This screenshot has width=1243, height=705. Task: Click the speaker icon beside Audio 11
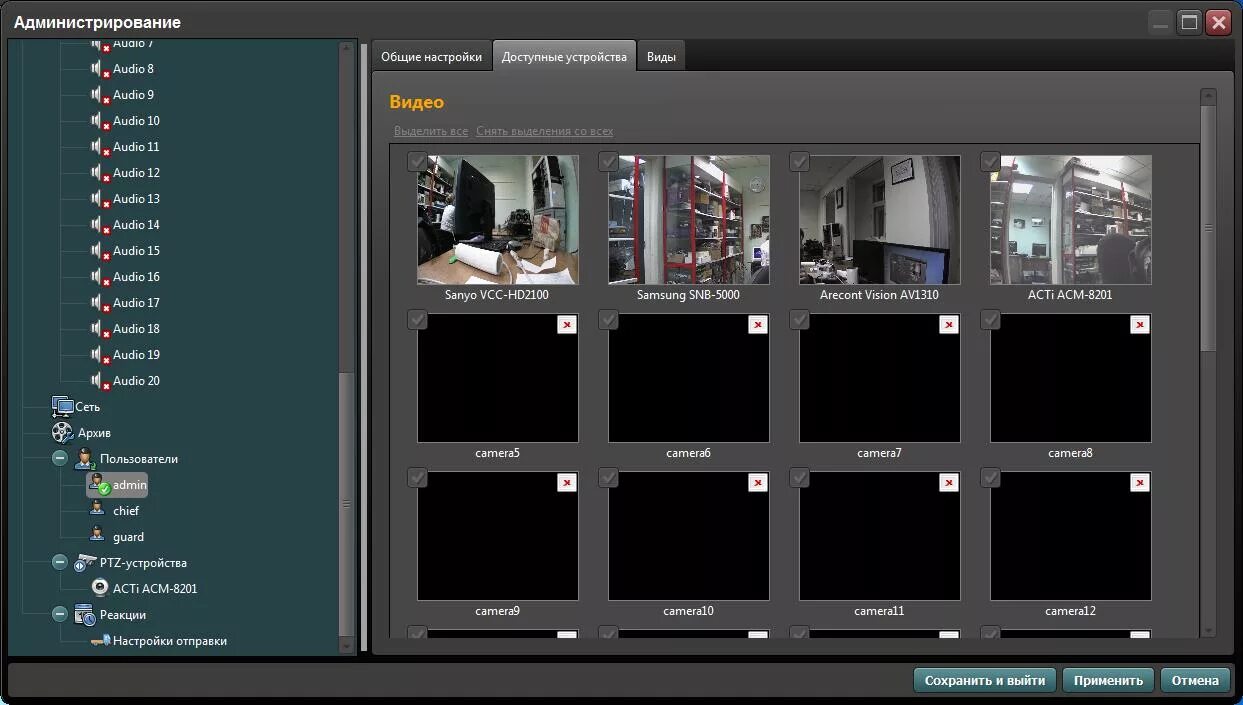(99, 147)
